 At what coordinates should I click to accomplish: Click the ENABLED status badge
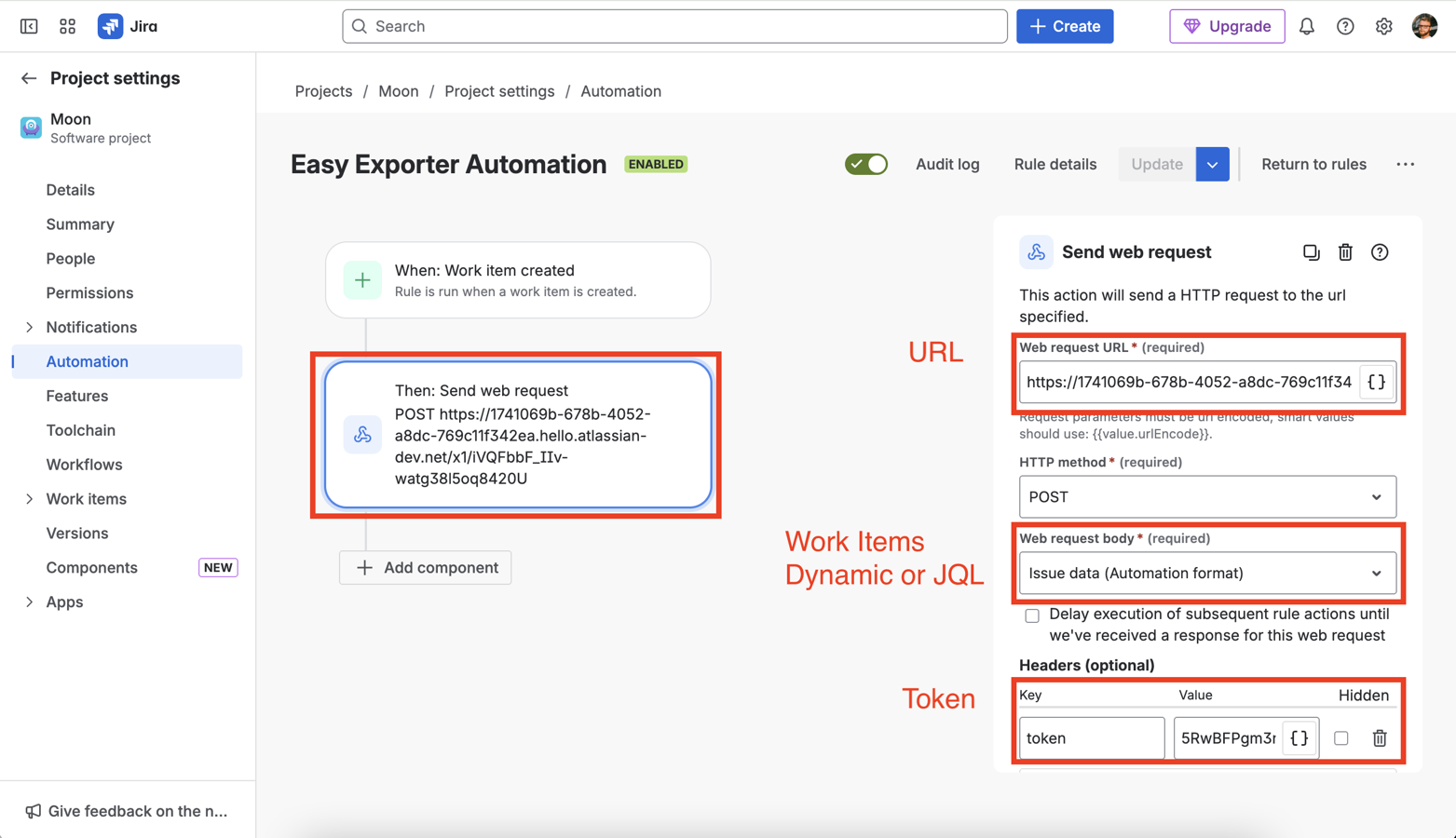pos(656,164)
